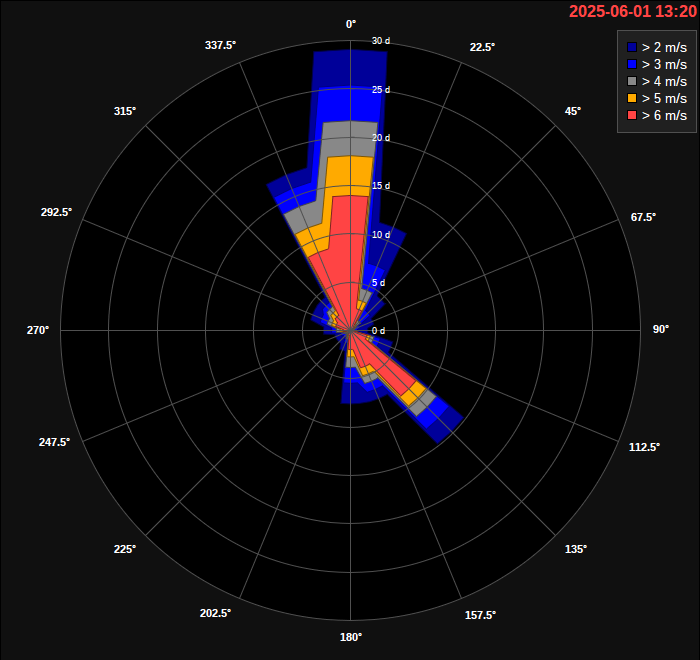Click the 337.5° direction label

221,45
